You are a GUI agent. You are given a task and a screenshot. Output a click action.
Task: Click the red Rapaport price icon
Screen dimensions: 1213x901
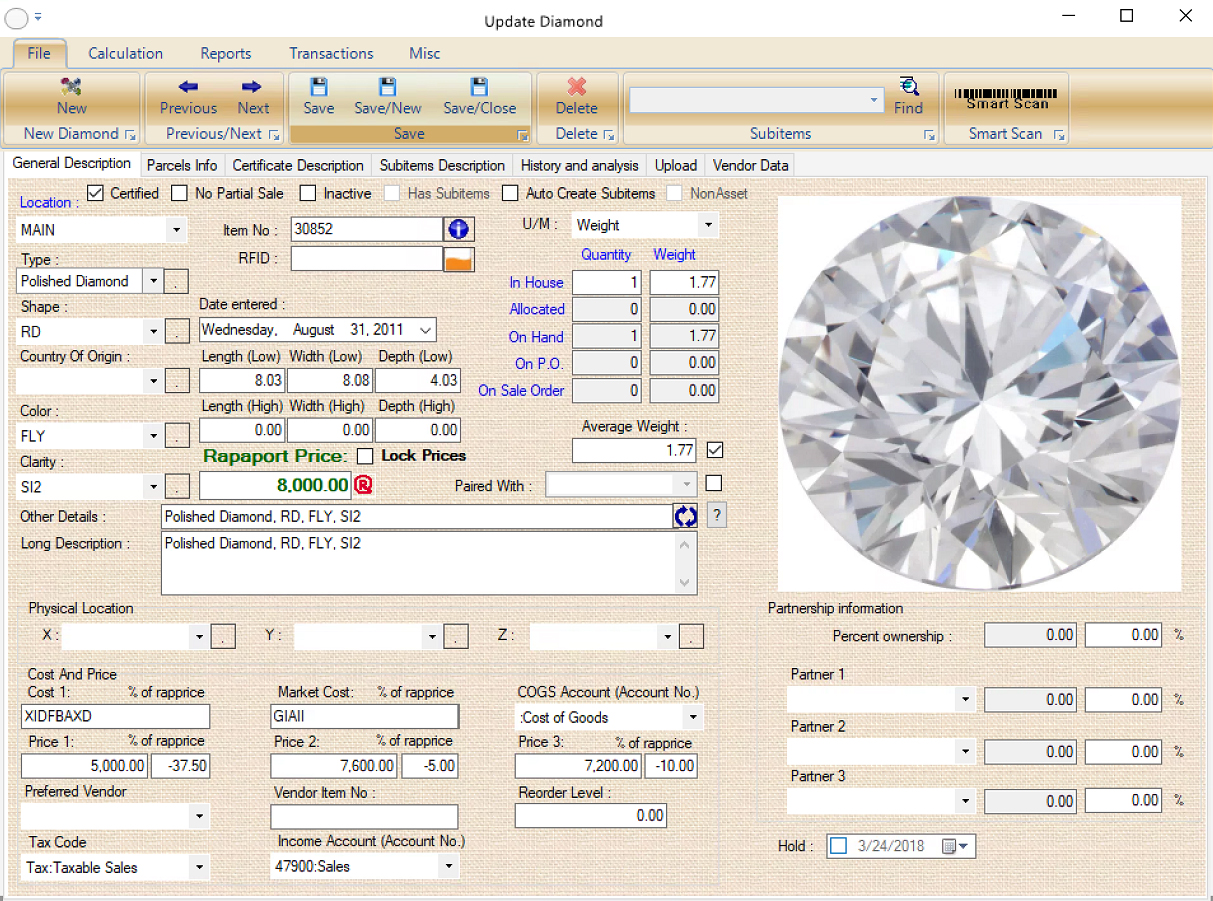[362, 485]
